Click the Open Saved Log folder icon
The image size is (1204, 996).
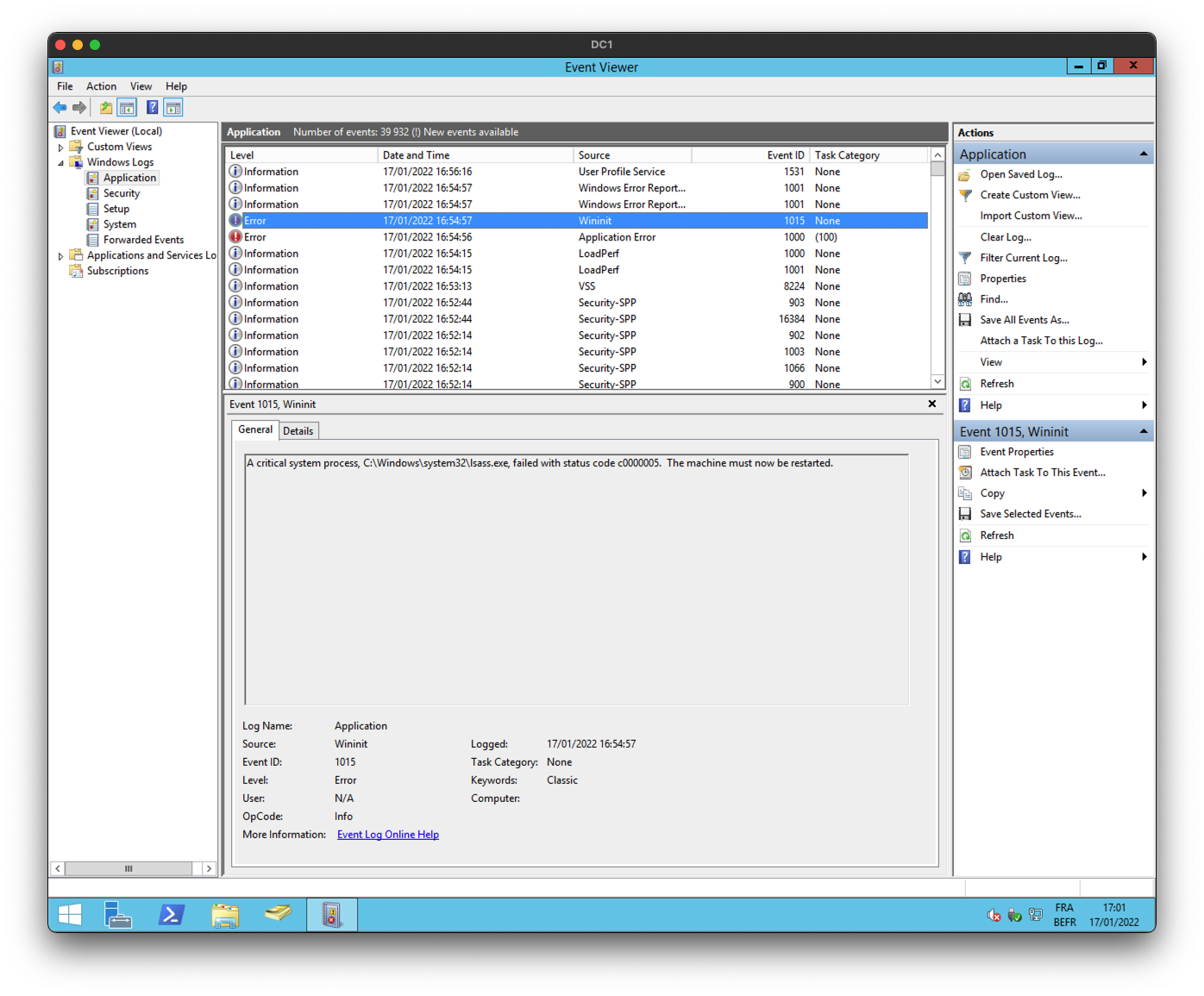click(x=965, y=175)
